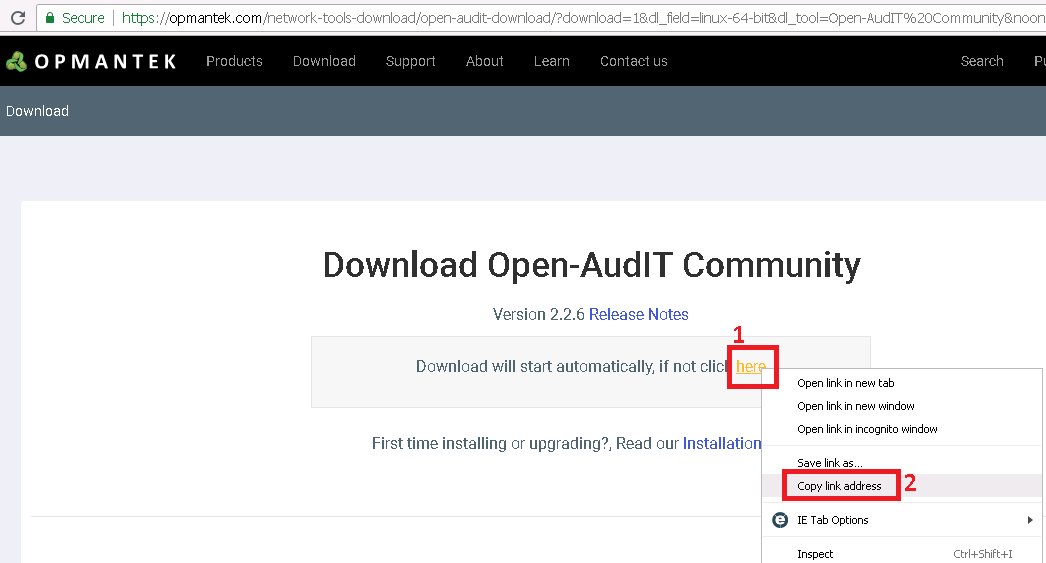
Task: Choose Save link as... option
Action: pyautogui.click(x=829, y=462)
